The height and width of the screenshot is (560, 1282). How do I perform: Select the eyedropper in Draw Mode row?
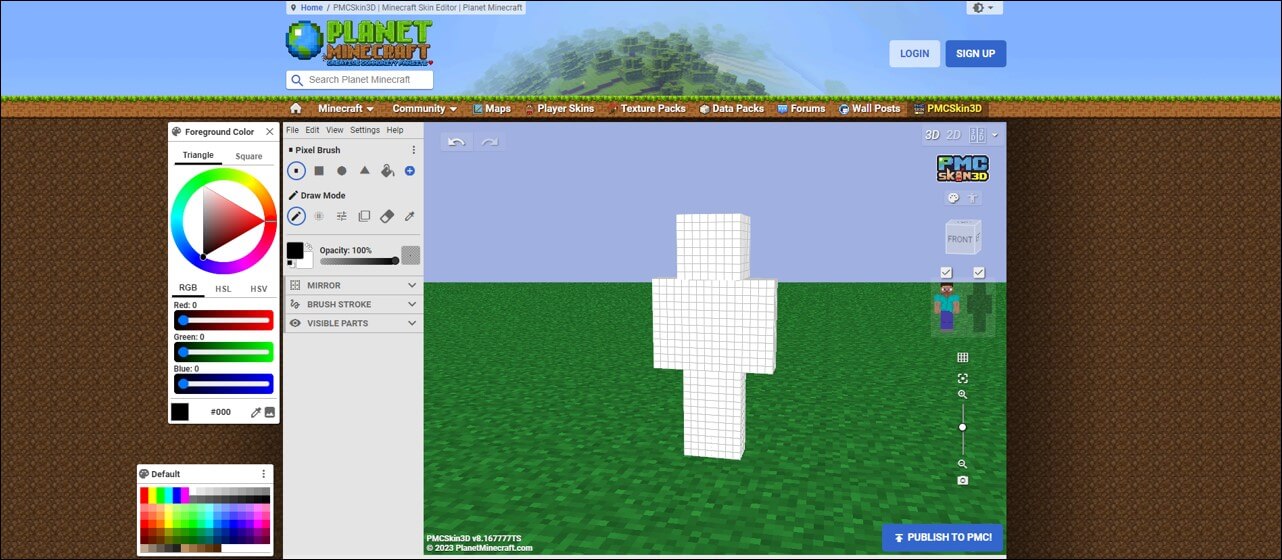pos(410,216)
